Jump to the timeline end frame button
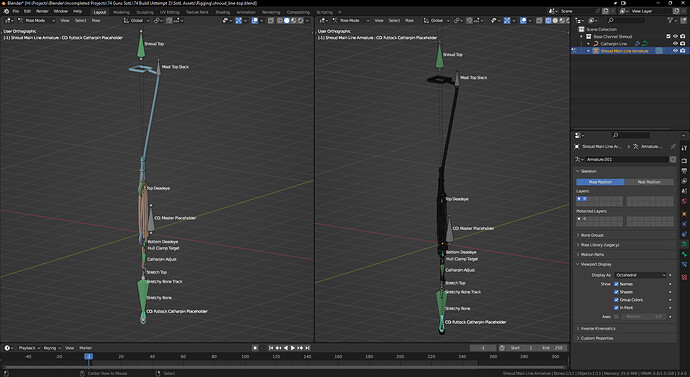The image size is (690, 377). click(x=308, y=348)
